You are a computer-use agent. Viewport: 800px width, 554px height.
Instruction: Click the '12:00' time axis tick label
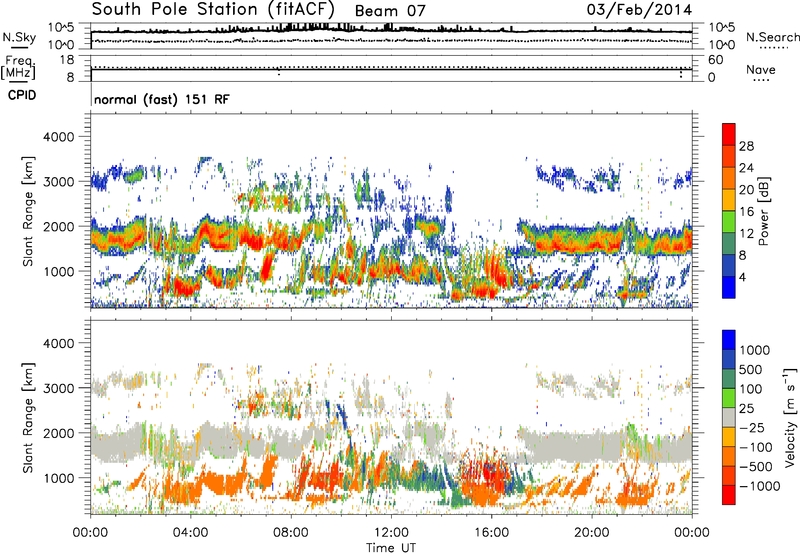[x=391, y=533]
